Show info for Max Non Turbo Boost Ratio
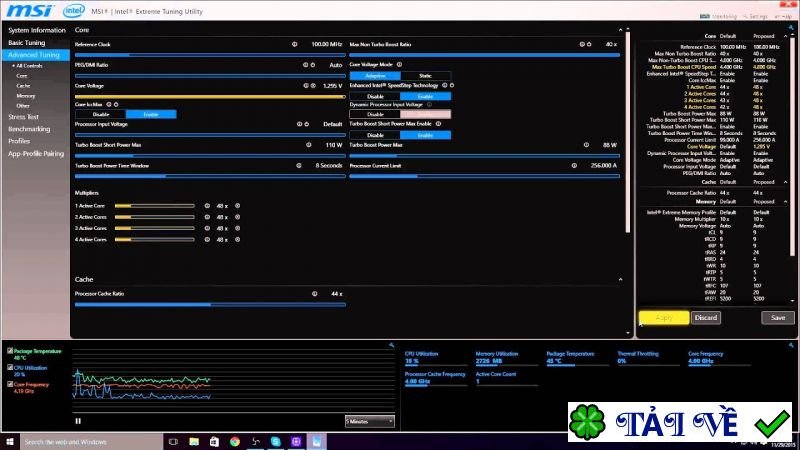Image resolution: width=800 pixels, height=450 pixels. (x=582, y=44)
